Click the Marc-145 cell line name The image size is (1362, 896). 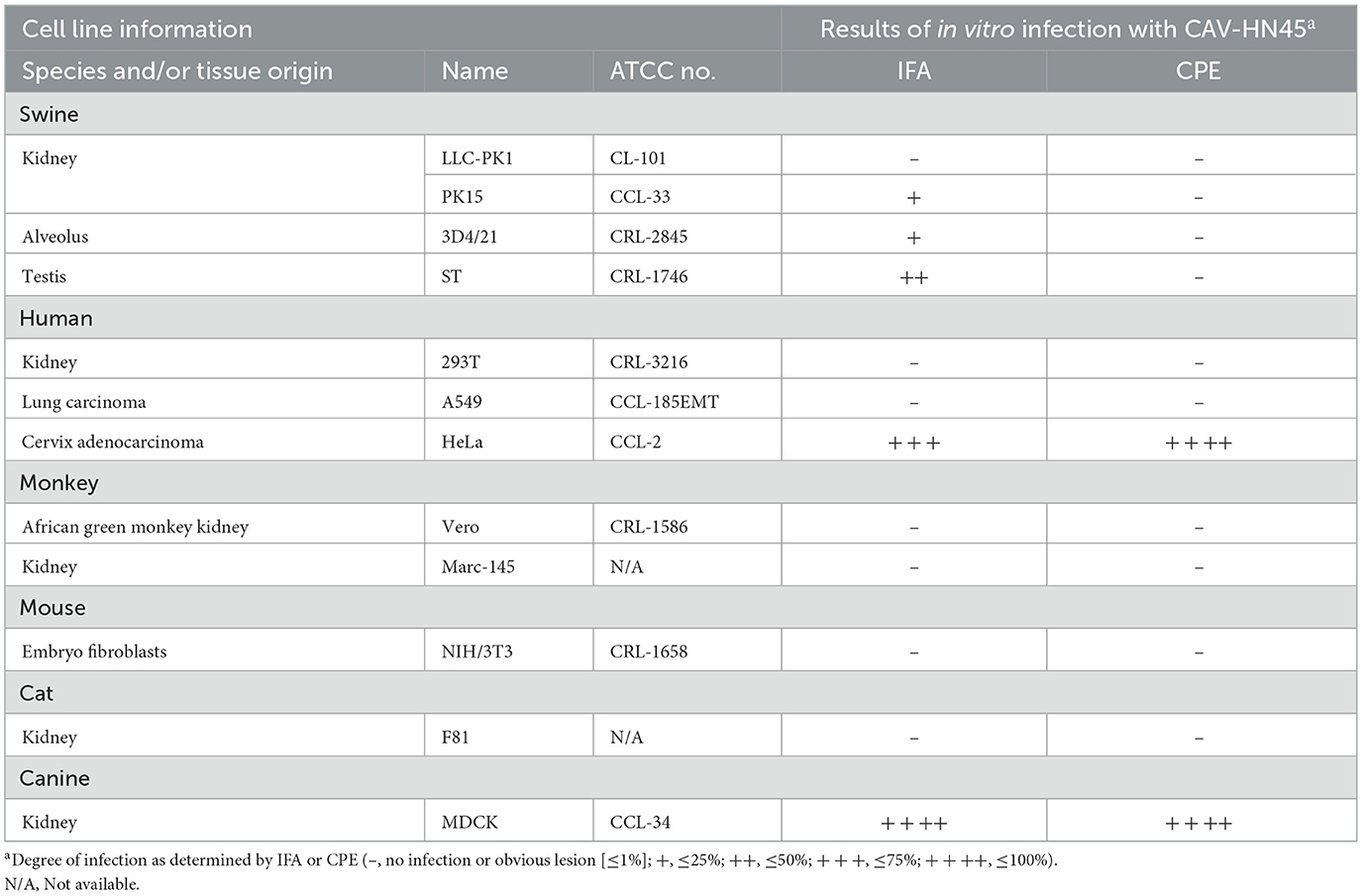coord(478,566)
